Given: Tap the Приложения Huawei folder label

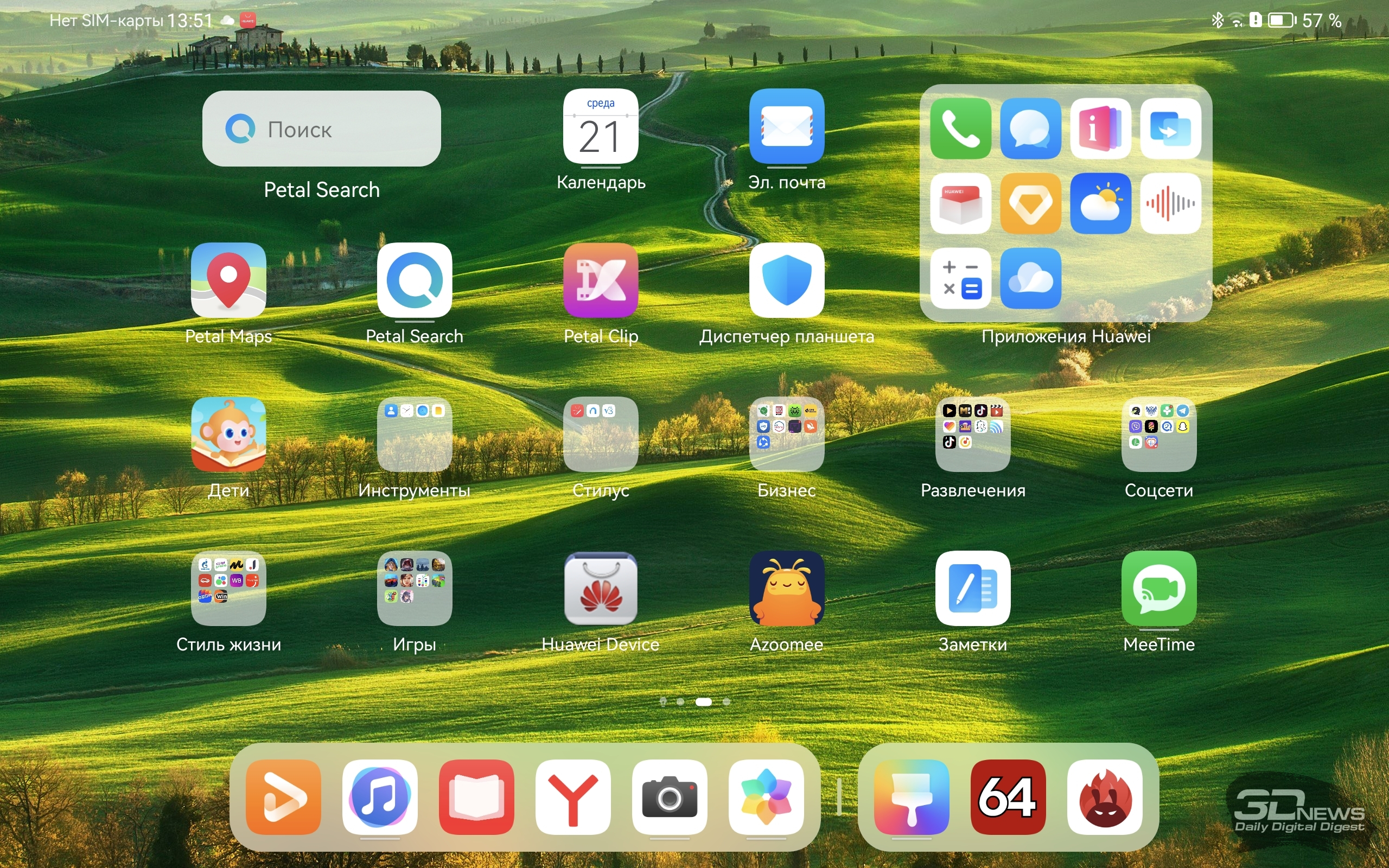Looking at the screenshot, I should pos(1066,336).
